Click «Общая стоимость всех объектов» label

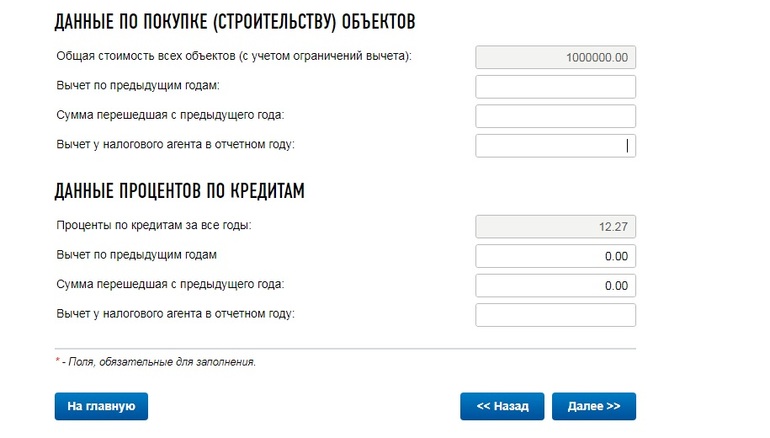(x=234, y=56)
